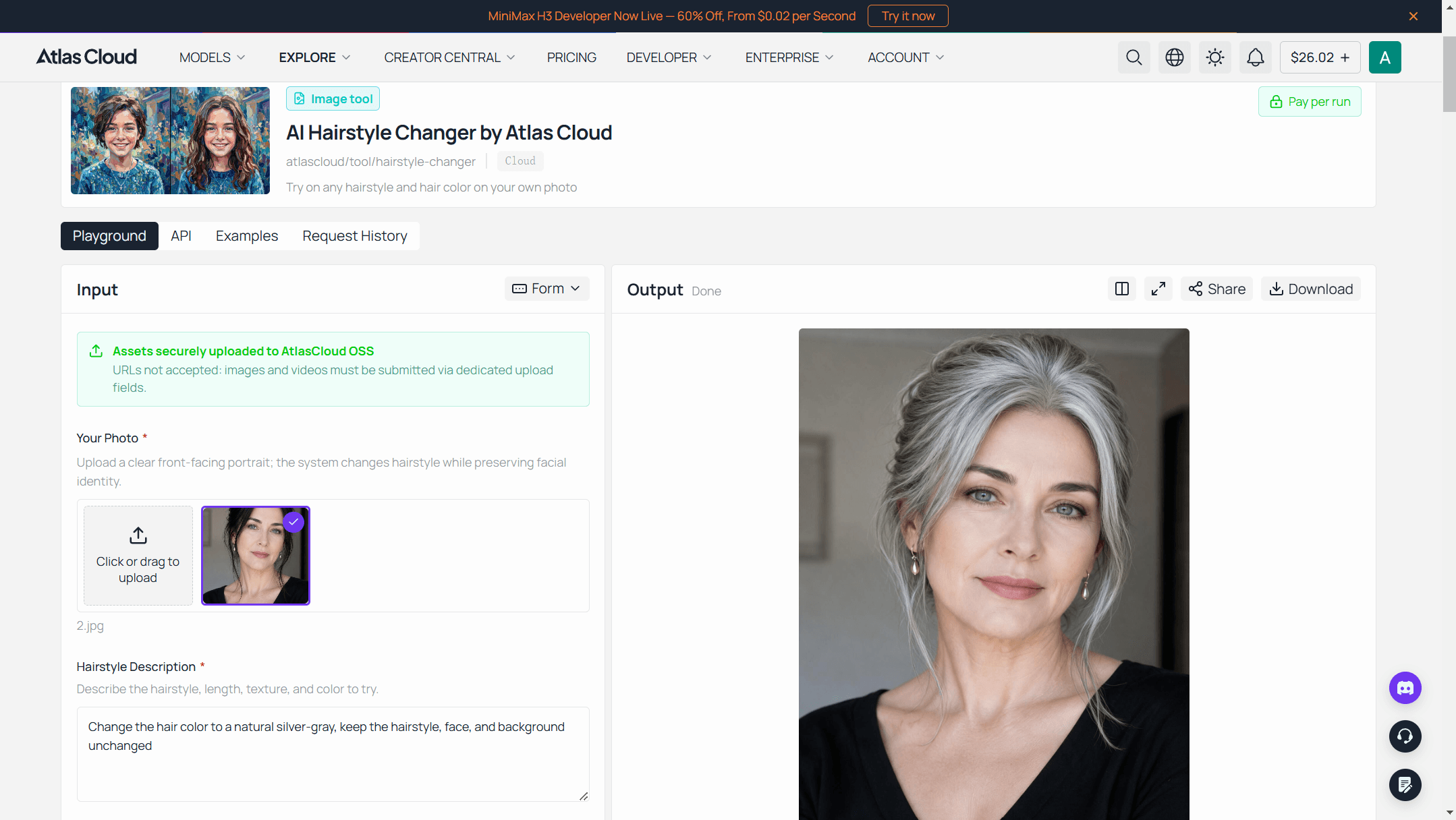Click the 'Done' output status text
The image size is (1456, 820).
[706, 291]
